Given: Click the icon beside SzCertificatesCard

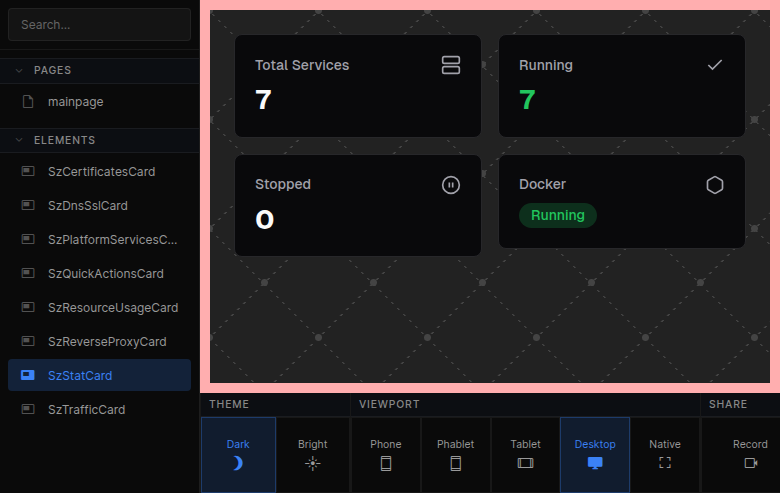Looking at the screenshot, I should pos(28,172).
